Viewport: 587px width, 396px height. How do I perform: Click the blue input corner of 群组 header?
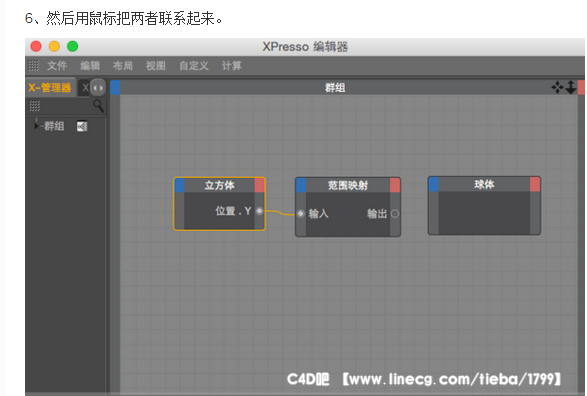115,87
